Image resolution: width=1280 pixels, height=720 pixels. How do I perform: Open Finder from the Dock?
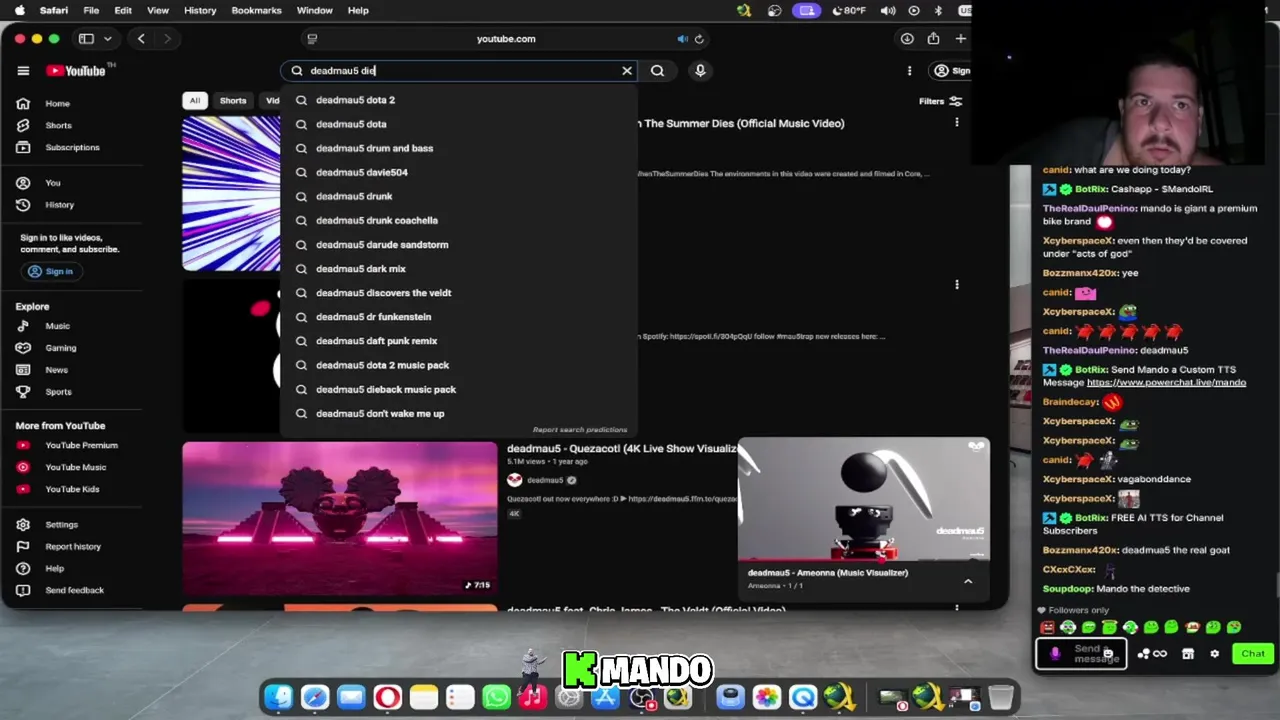[278, 697]
